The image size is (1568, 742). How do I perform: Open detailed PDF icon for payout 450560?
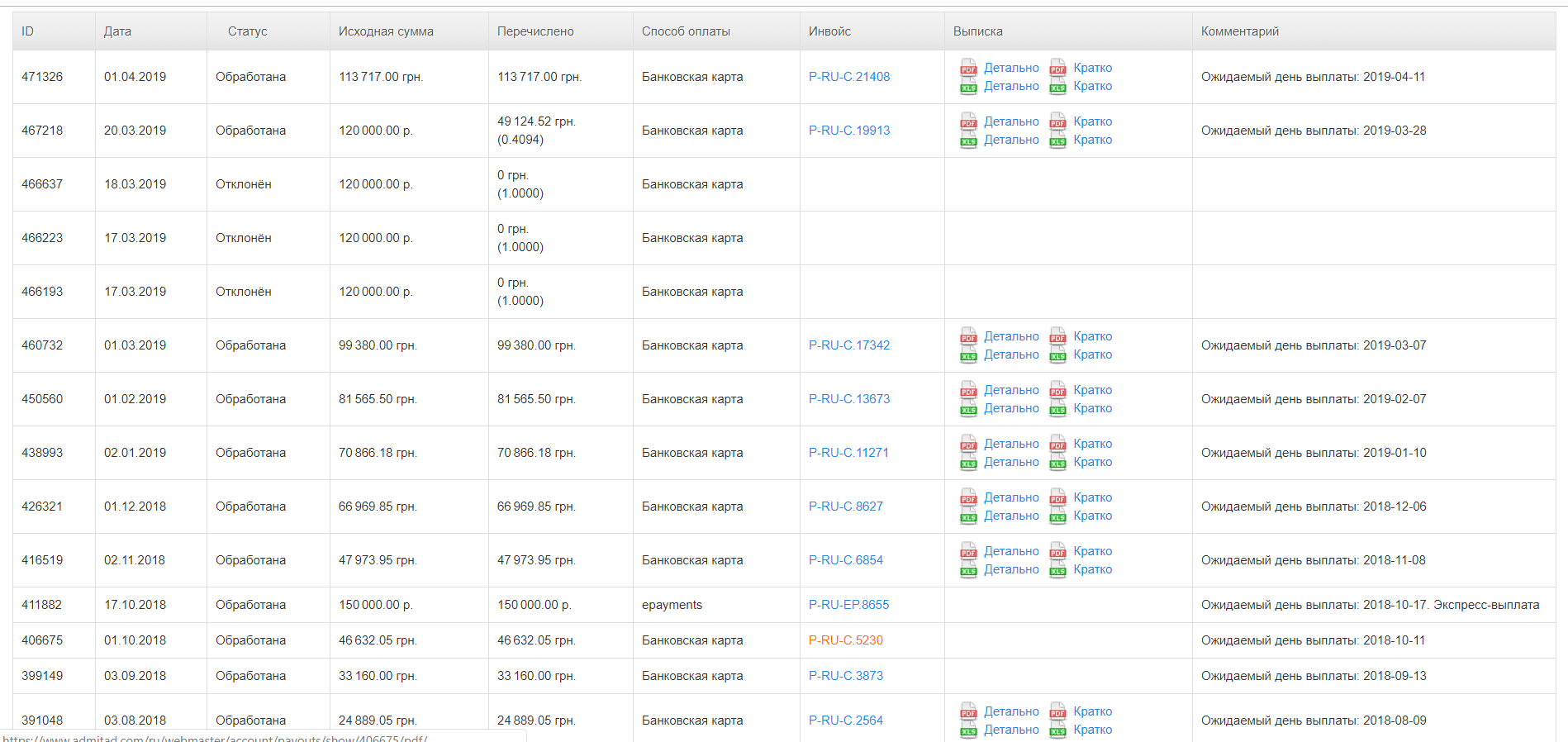[968, 390]
